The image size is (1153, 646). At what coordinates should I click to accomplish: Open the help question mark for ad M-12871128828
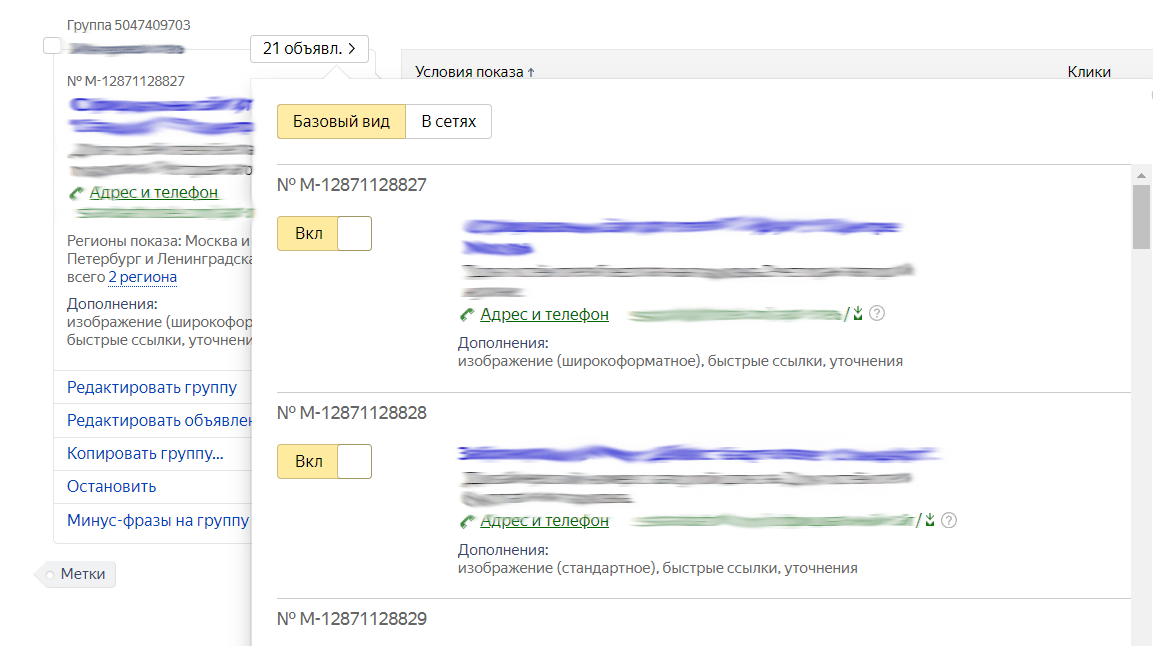[949, 520]
